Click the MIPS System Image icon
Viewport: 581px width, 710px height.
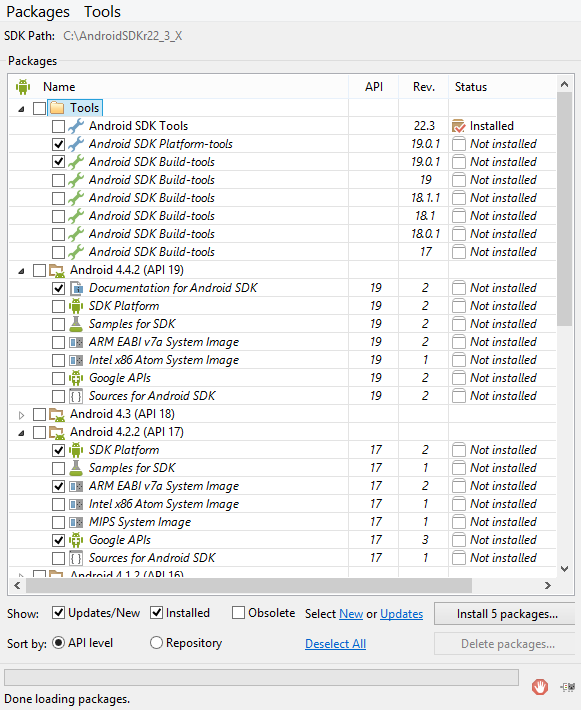tap(76, 523)
